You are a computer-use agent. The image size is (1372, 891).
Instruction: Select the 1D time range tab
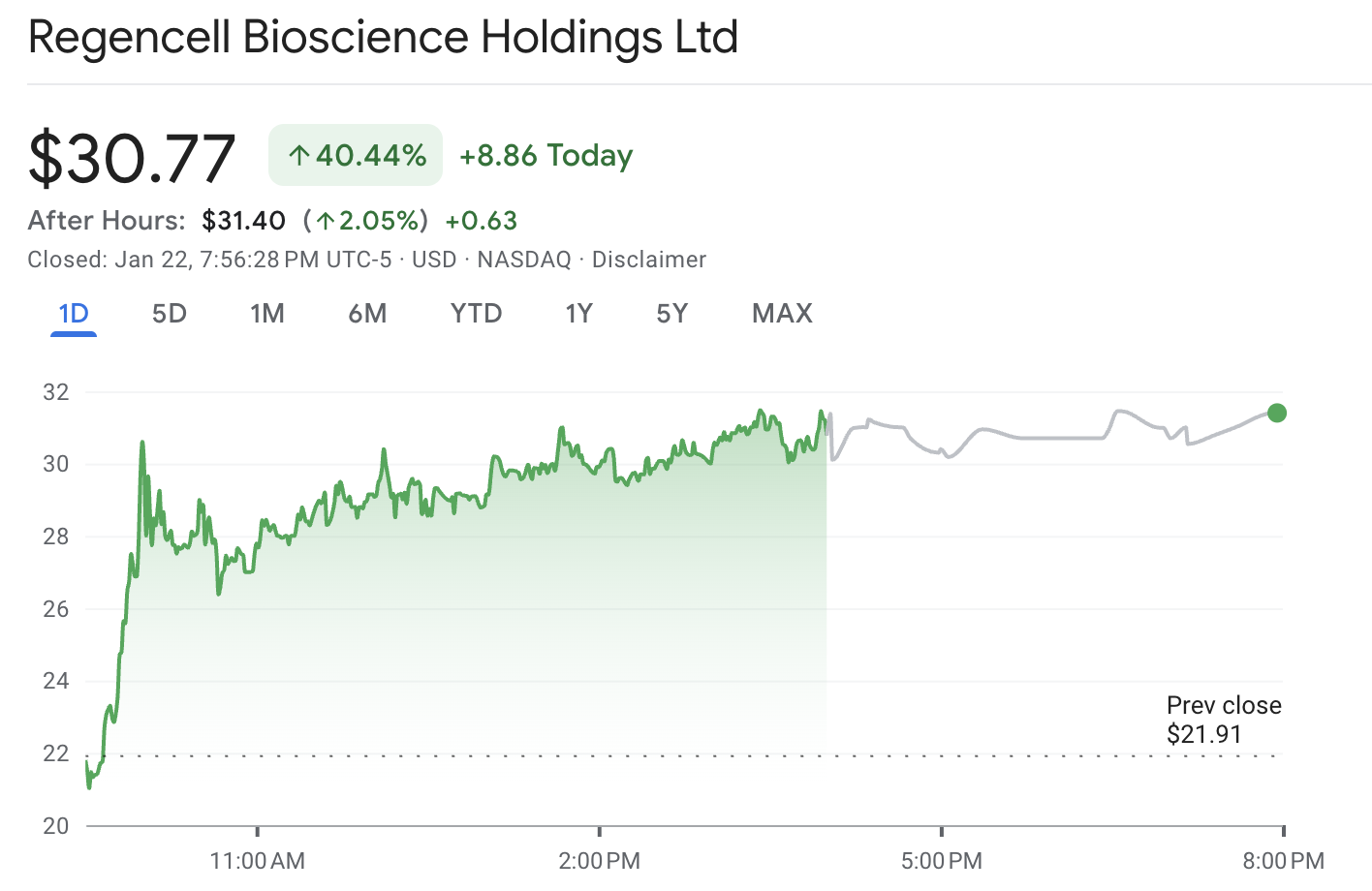(x=74, y=314)
